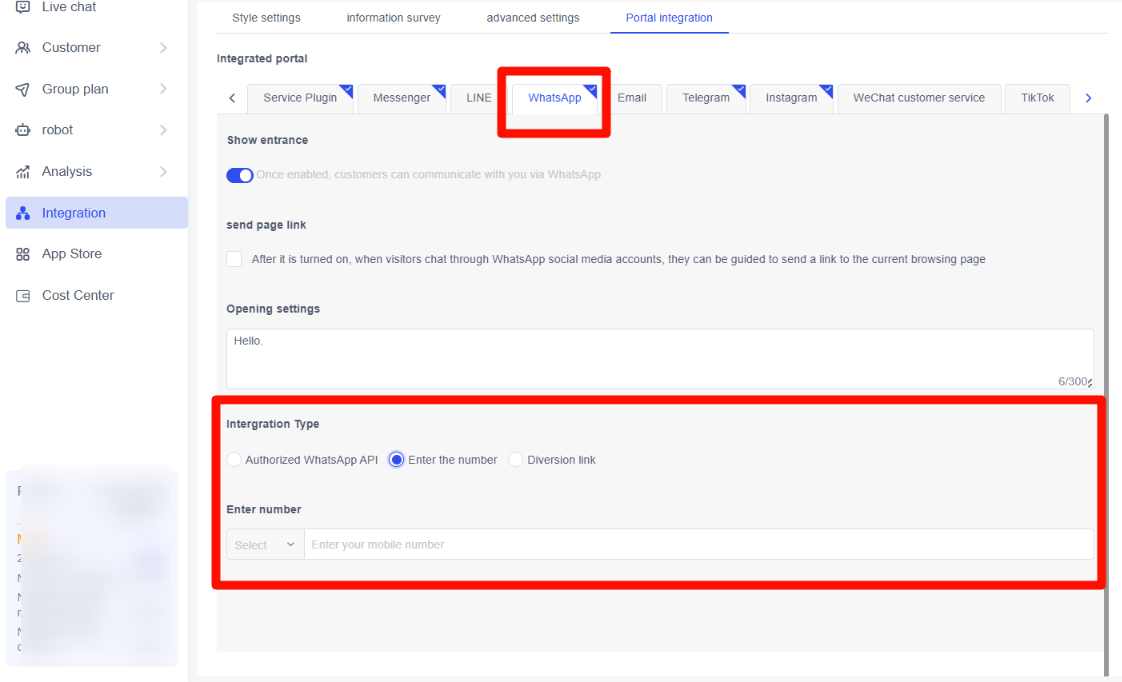The image size is (1122, 682).
Task: Open the Instagram portal tab
Action: tap(791, 98)
